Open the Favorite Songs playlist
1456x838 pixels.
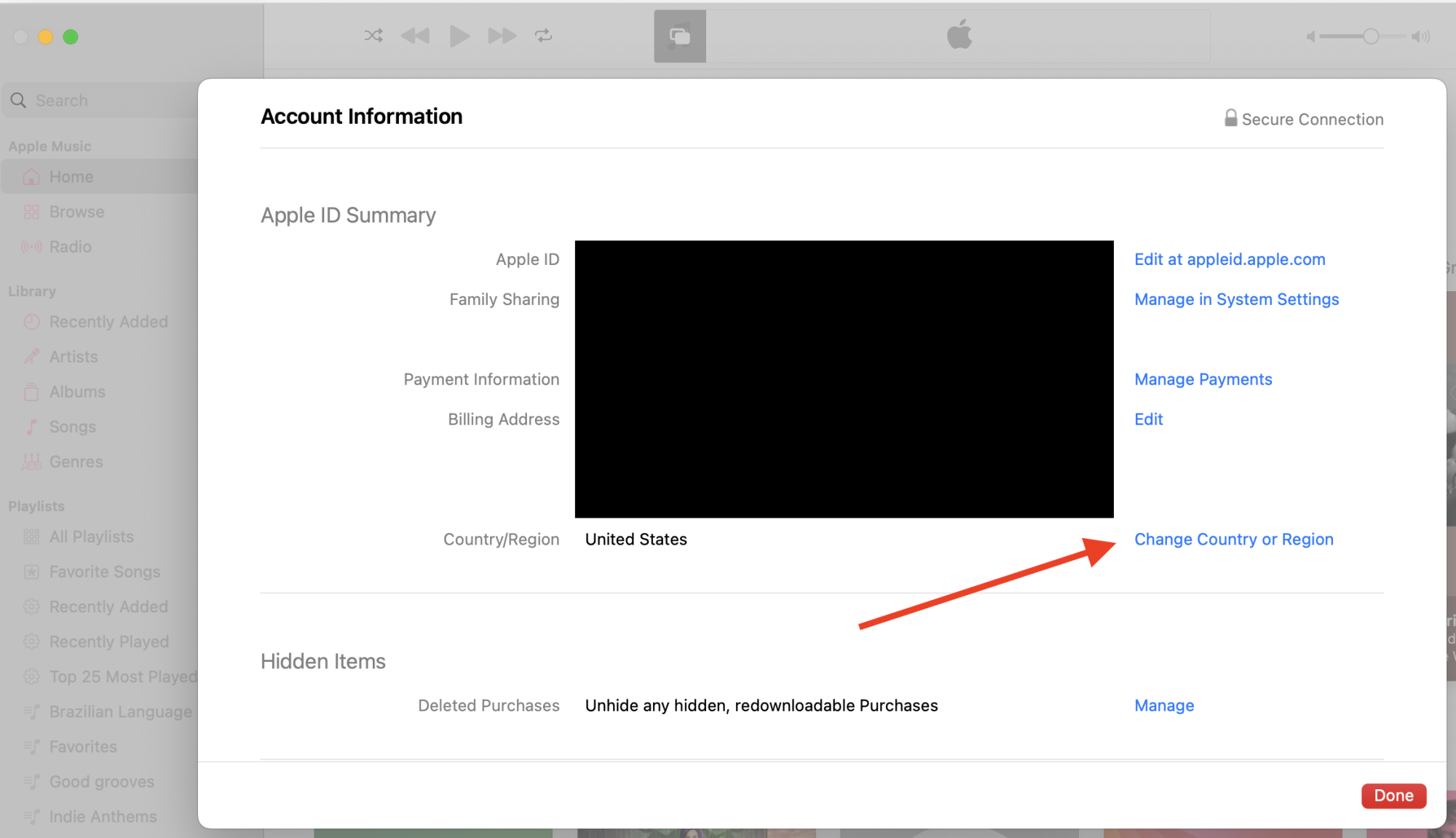click(104, 572)
